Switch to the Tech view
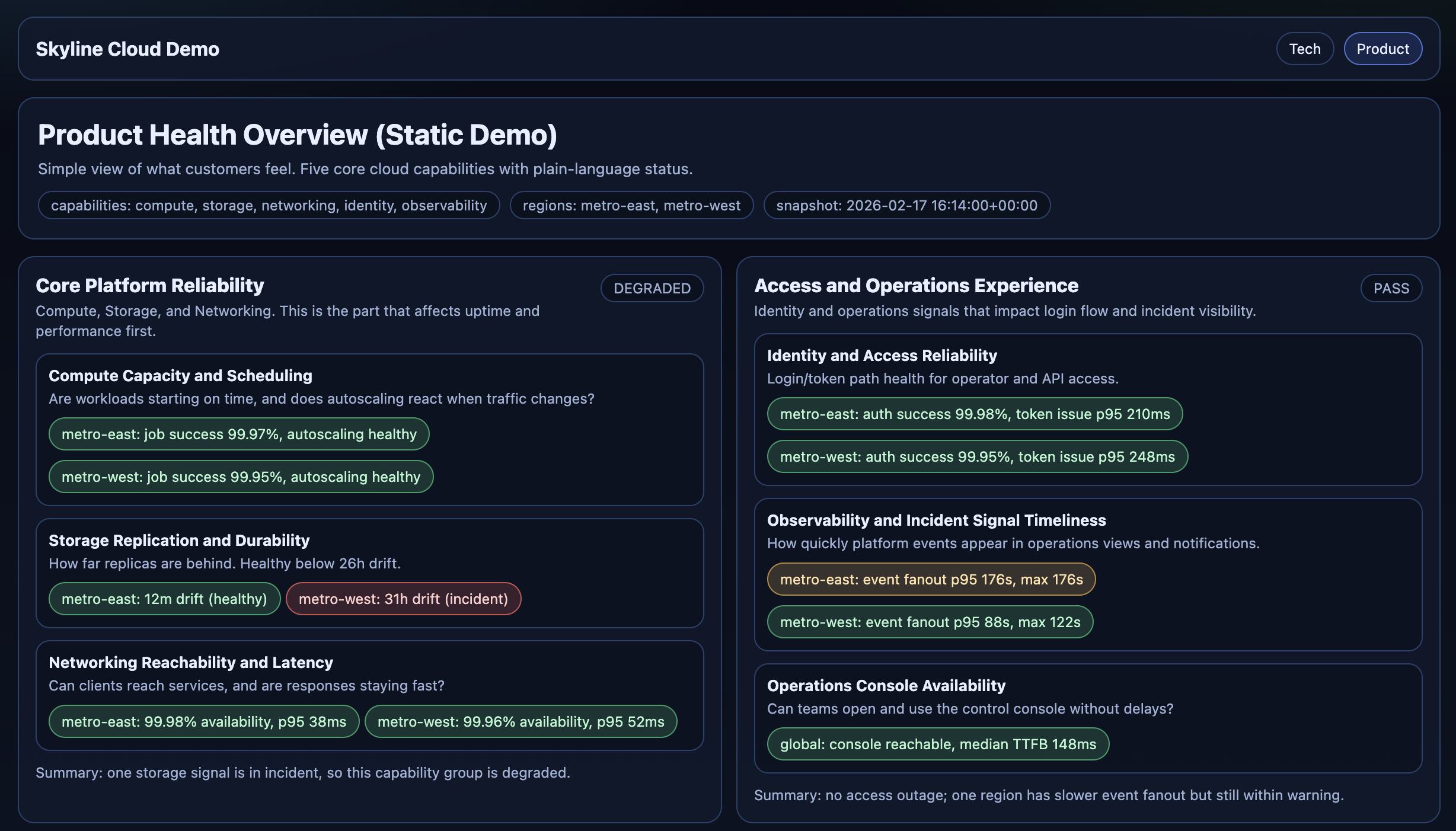Image resolution: width=1456 pixels, height=831 pixels. pyautogui.click(x=1304, y=49)
